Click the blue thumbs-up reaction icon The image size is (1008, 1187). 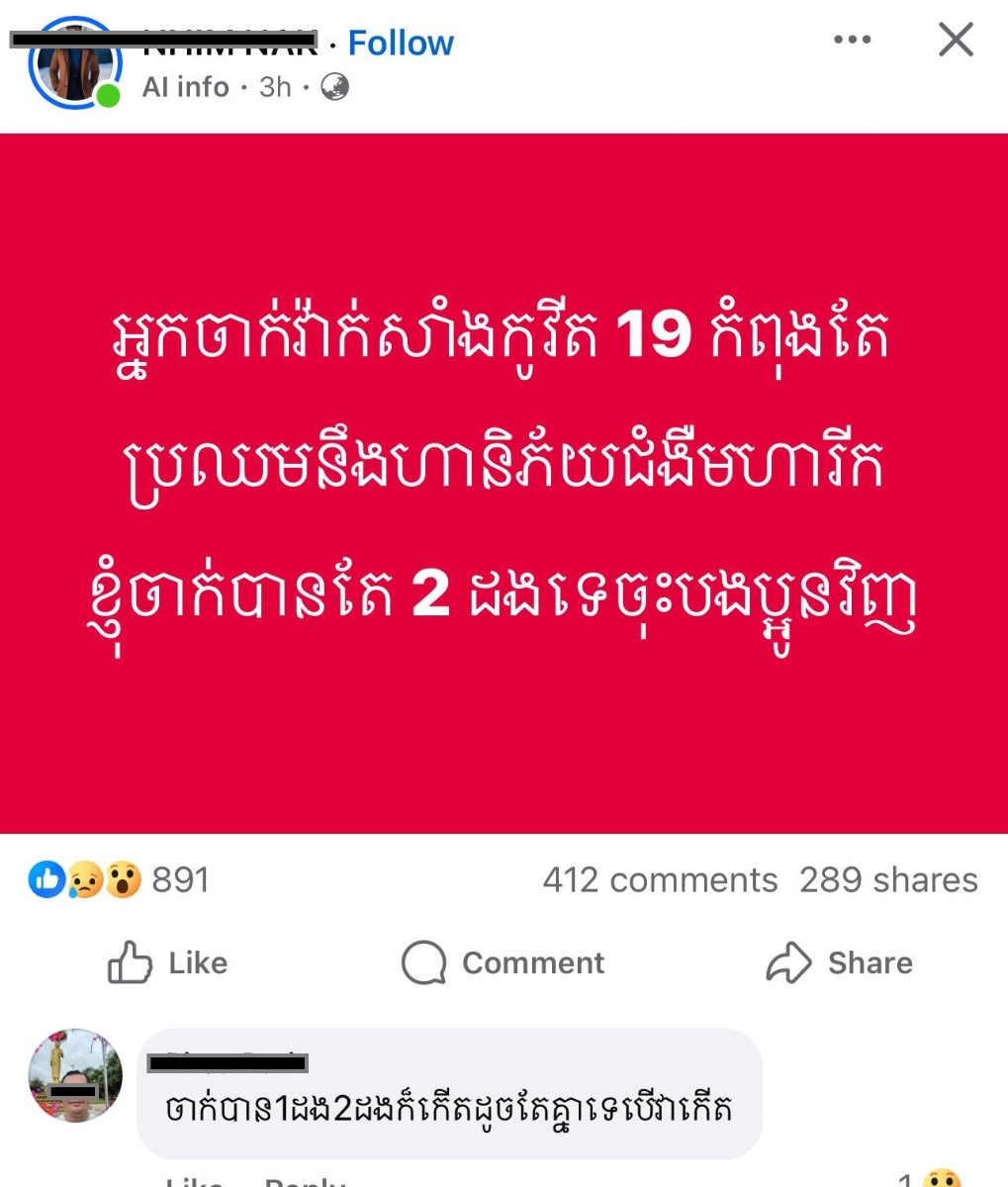click(46, 879)
